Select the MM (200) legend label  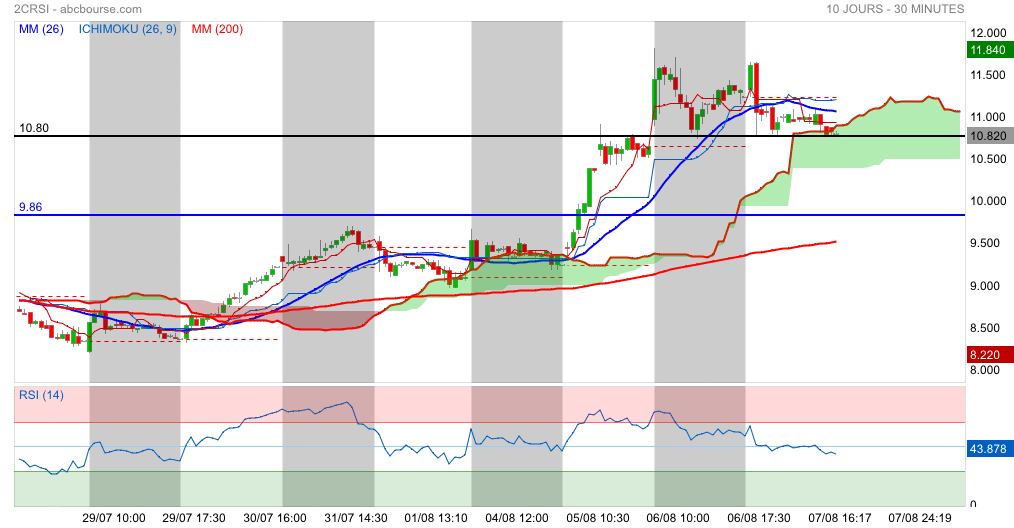(217, 29)
